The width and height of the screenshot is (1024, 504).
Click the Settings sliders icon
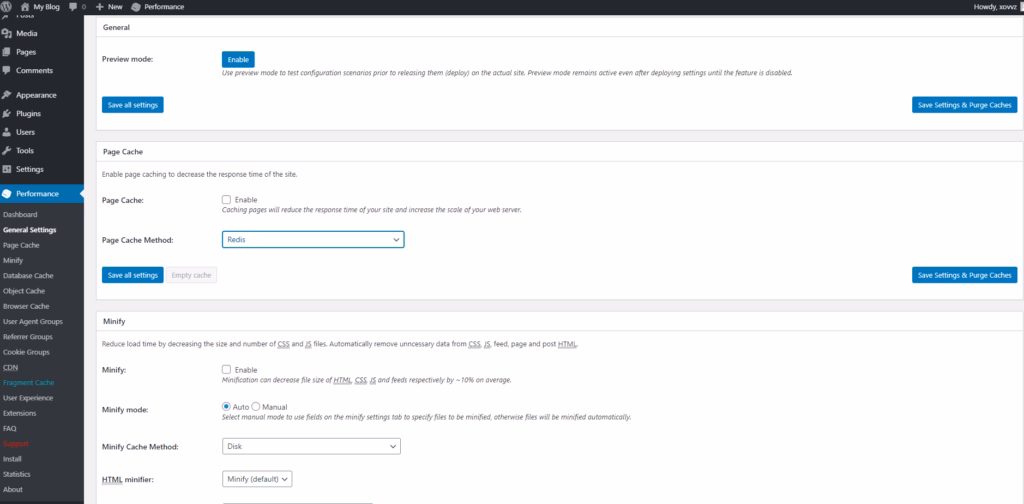[7, 169]
